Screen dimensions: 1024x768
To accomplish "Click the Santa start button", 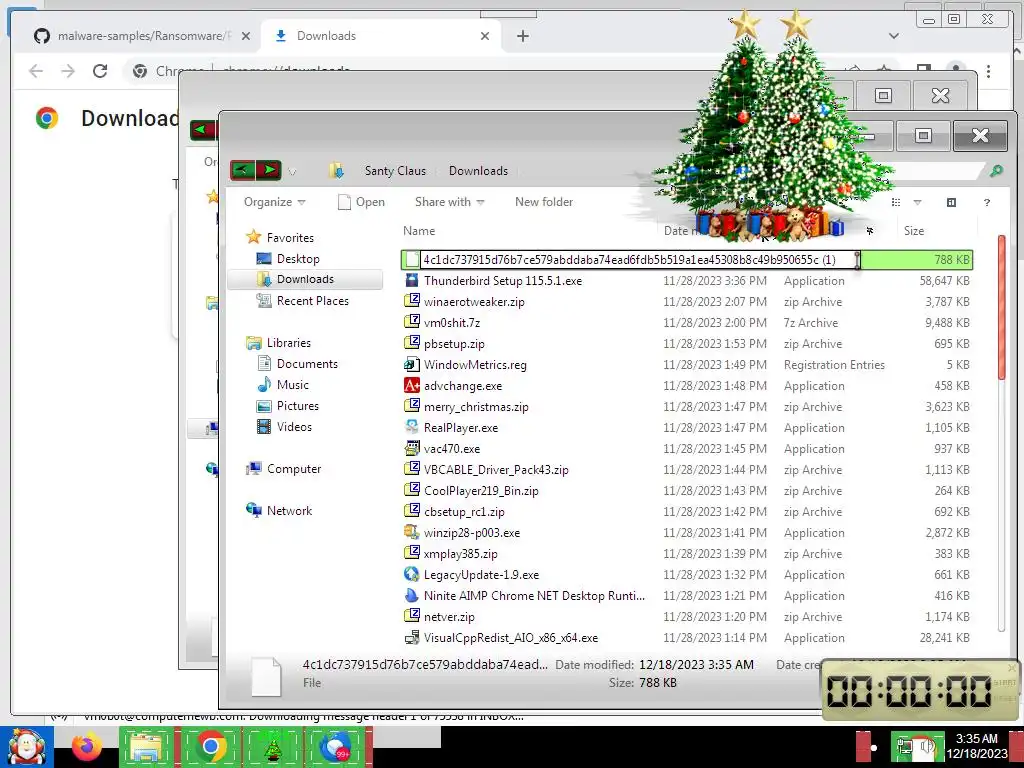I will tap(27, 747).
